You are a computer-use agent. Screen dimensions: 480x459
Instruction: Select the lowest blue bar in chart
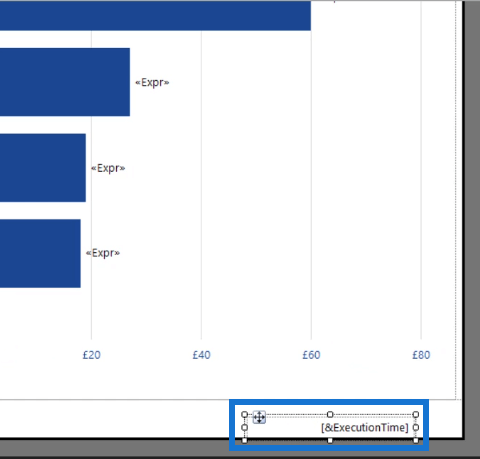40,253
